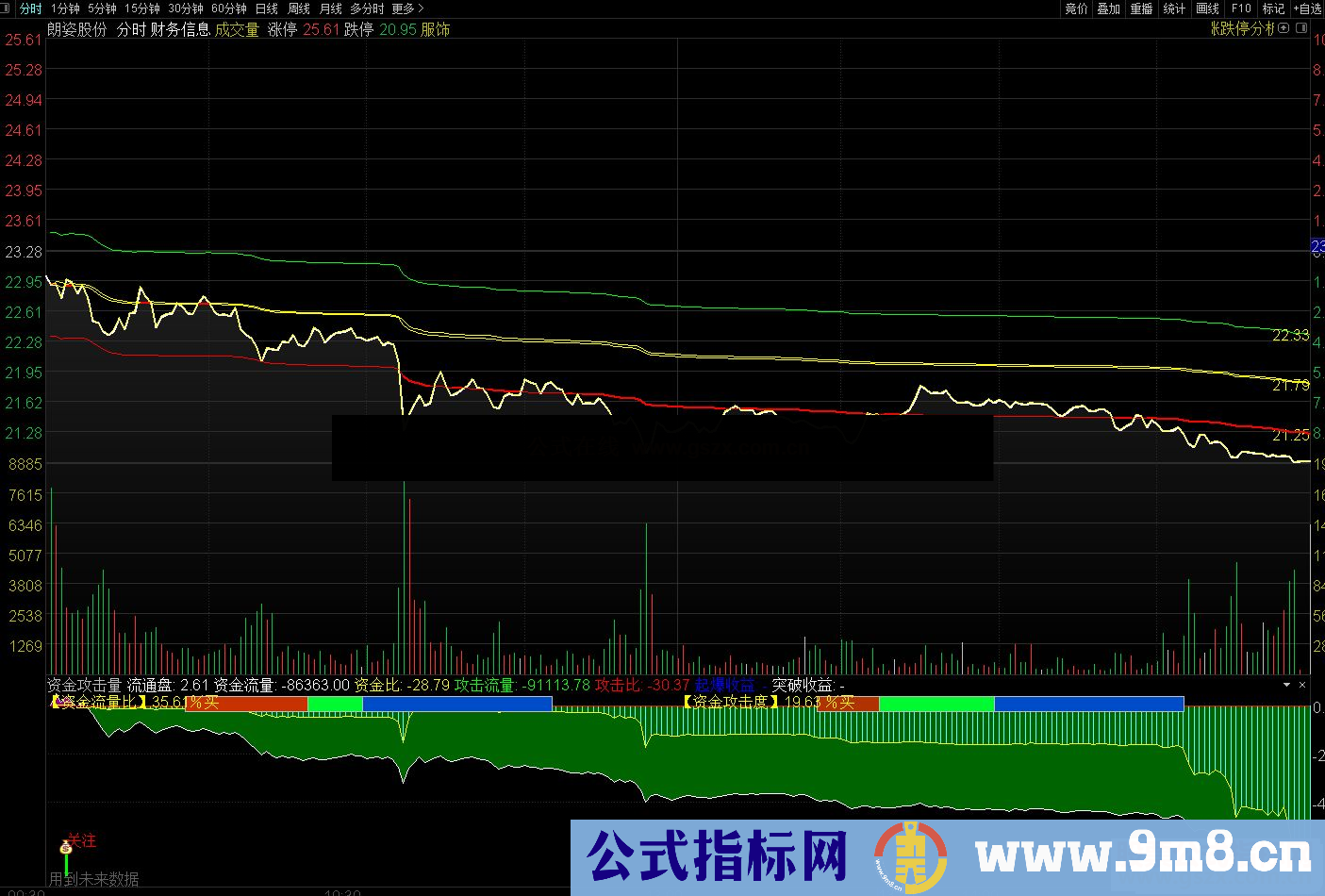Toggle the side panel icon at top-right
Image resolution: width=1325 pixels, height=896 pixels.
click(x=1302, y=28)
